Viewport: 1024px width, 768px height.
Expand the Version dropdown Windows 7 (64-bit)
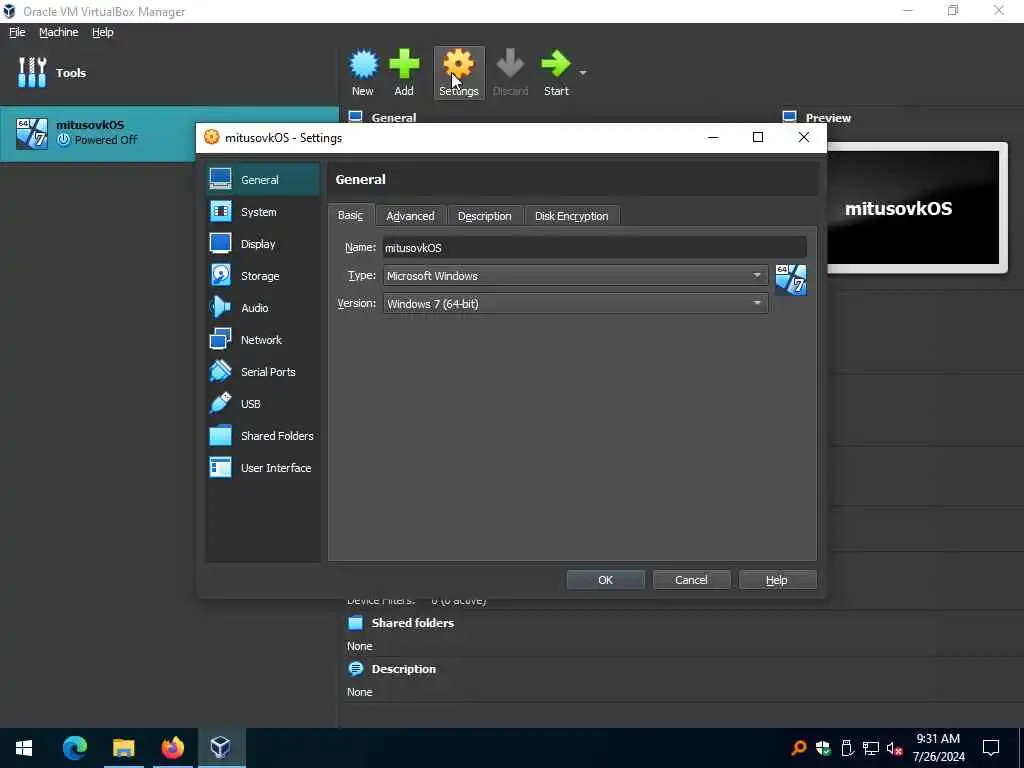pos(575,304)
